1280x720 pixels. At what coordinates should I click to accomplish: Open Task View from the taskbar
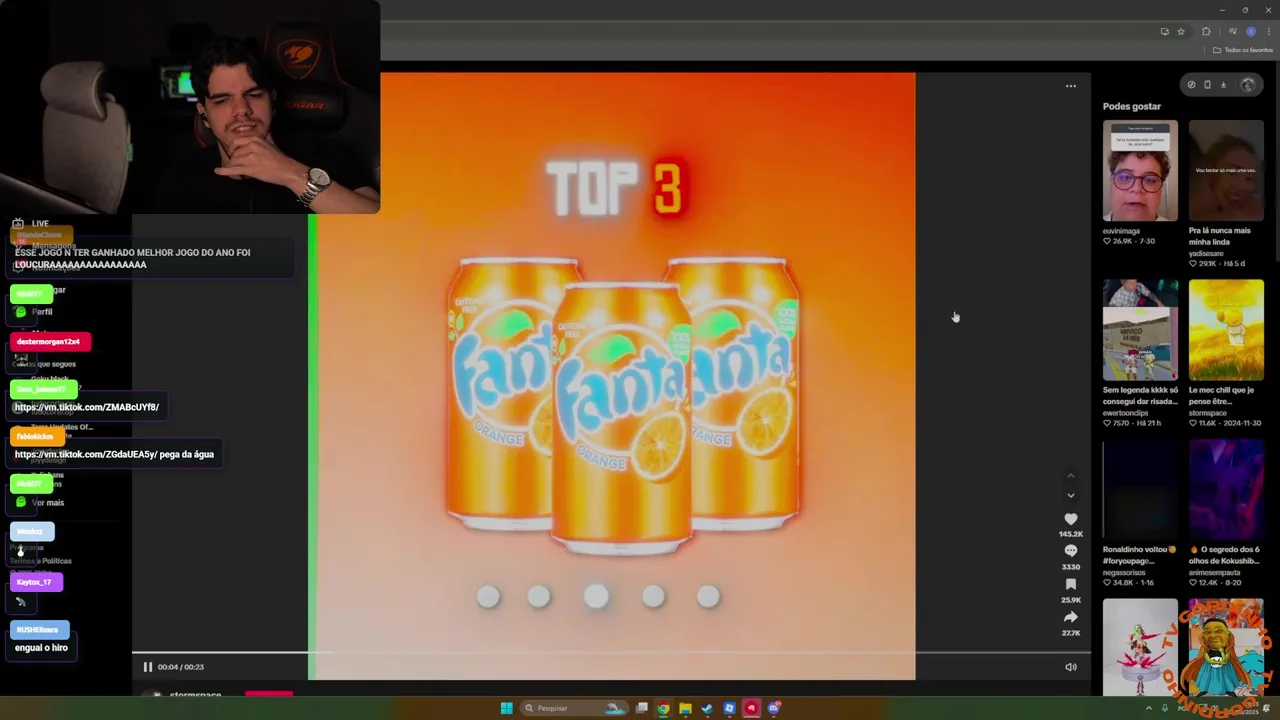(642, 708)
